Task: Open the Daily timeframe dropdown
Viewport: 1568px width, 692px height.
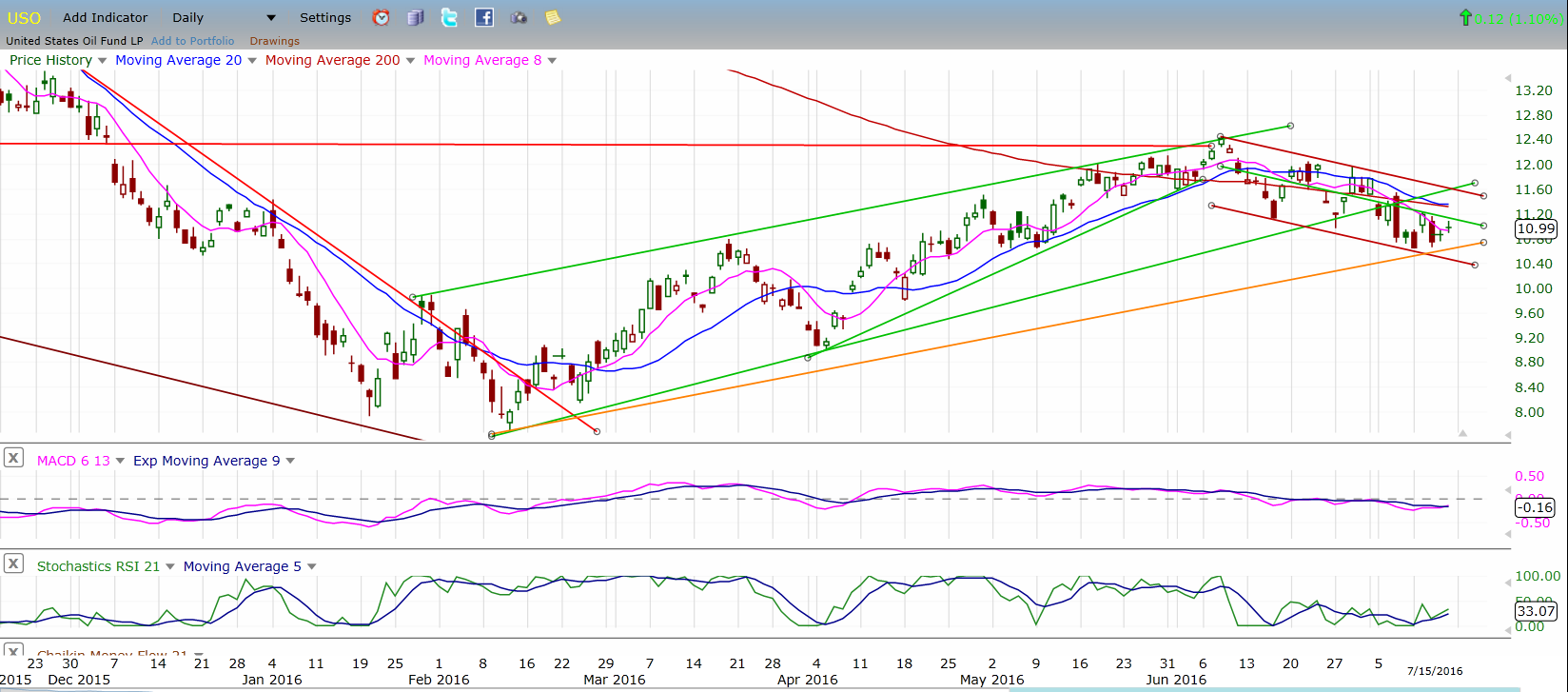Action: pyautogui.click(x=225, y=17)
